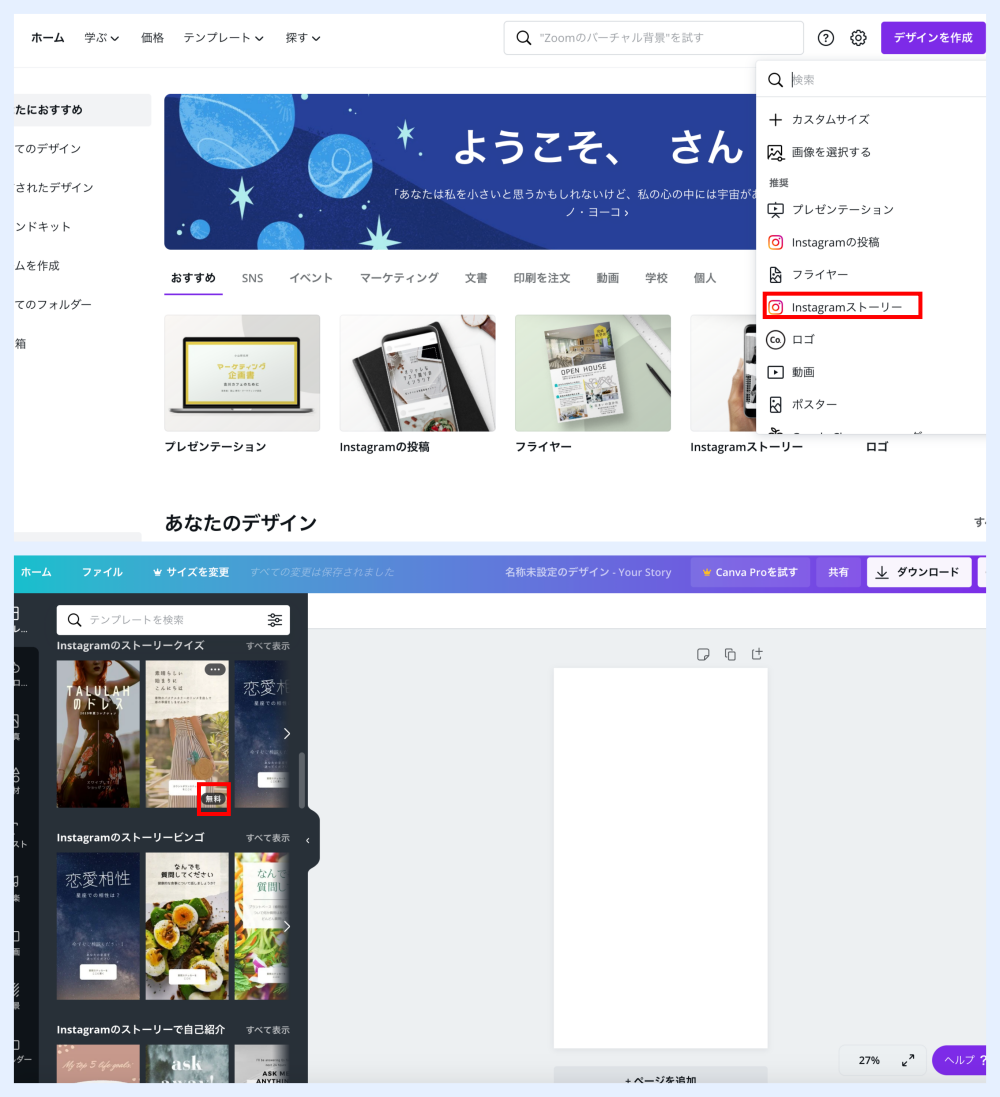Switch to the マーケティング tab
The height and width of the screenshot is (1097, 1000).
400,278
